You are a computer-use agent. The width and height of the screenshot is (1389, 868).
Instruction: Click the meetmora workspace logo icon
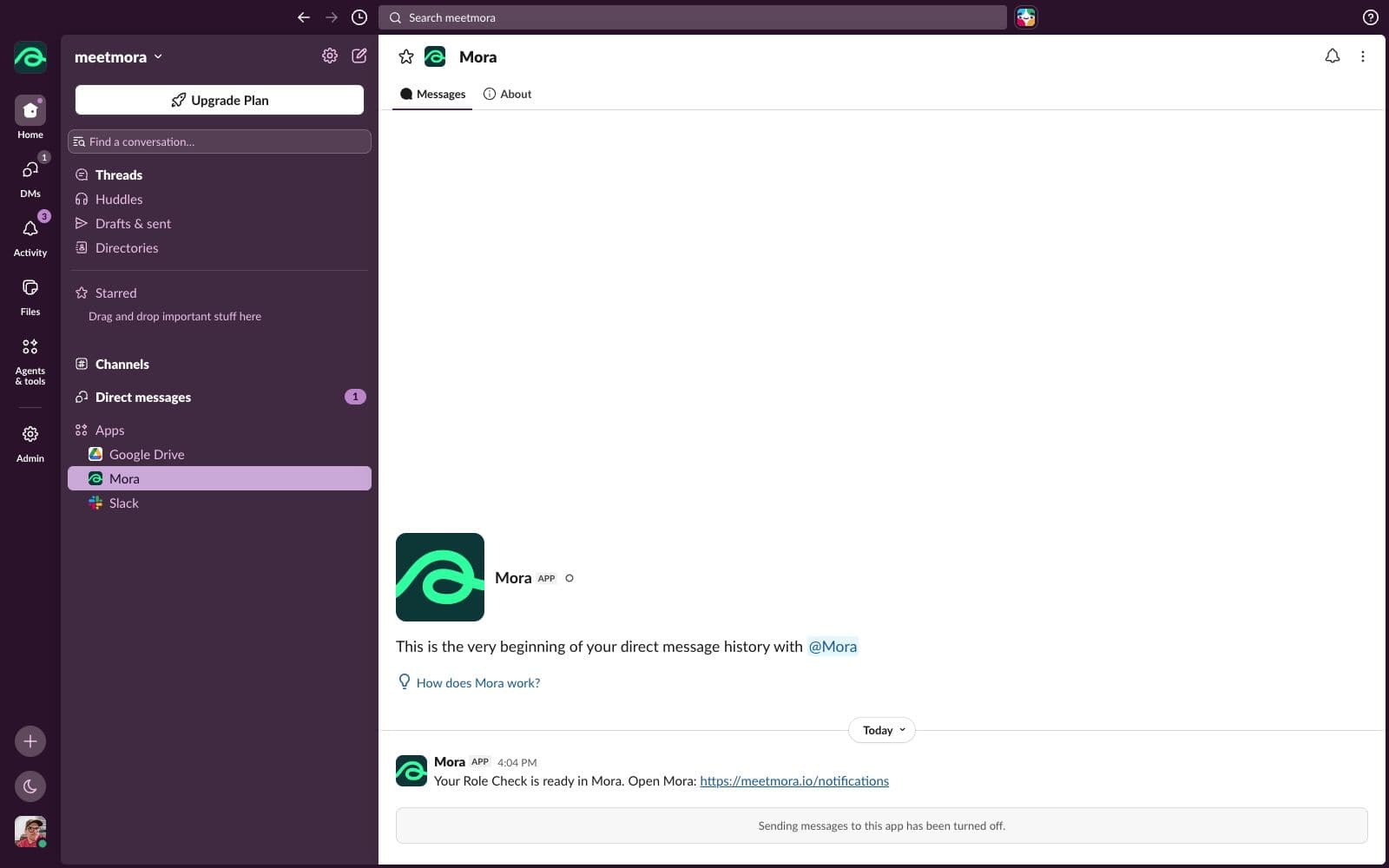[x=30, y=57]
